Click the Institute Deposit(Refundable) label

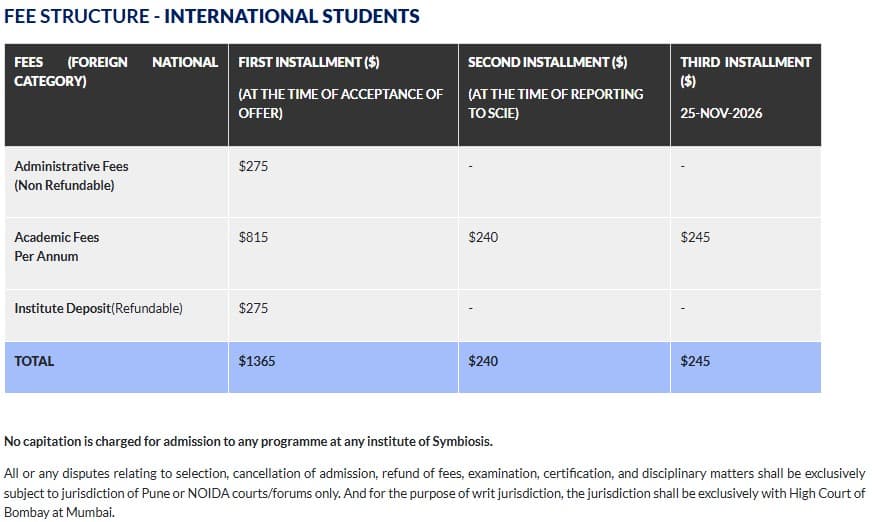(98, 308)
